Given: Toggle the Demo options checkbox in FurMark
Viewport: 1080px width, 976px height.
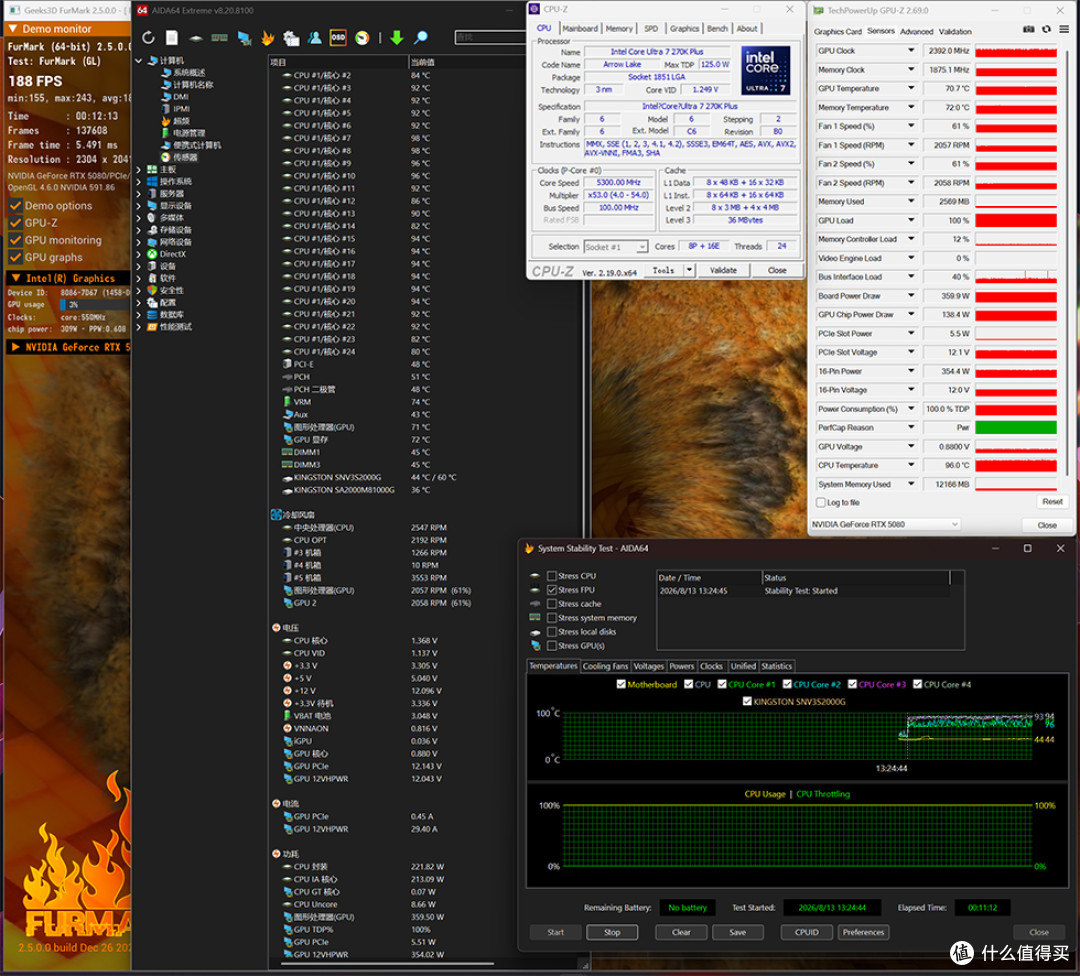Looking at the screenshot, I should (x=15, y=205).
